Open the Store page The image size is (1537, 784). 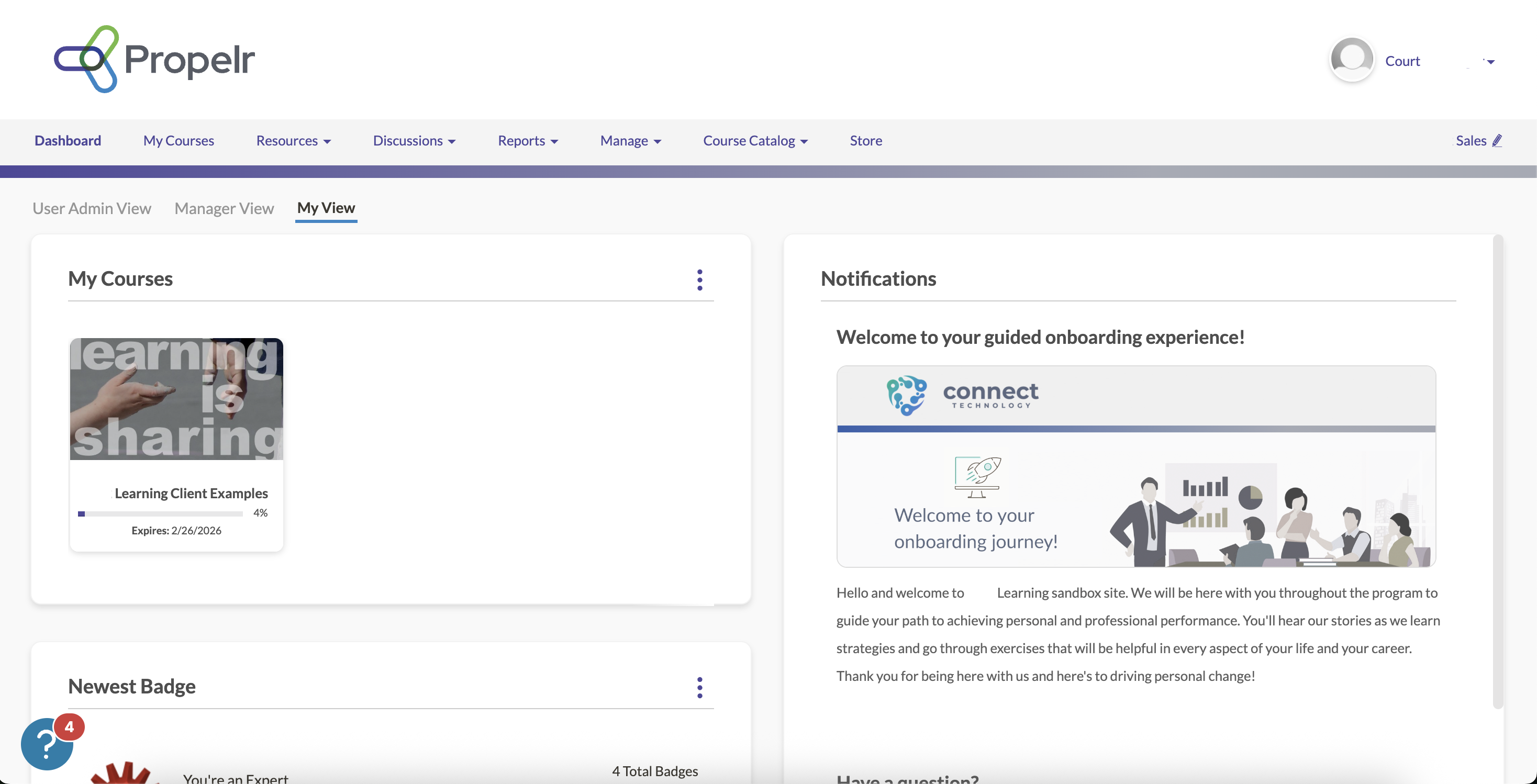(866, 140)
